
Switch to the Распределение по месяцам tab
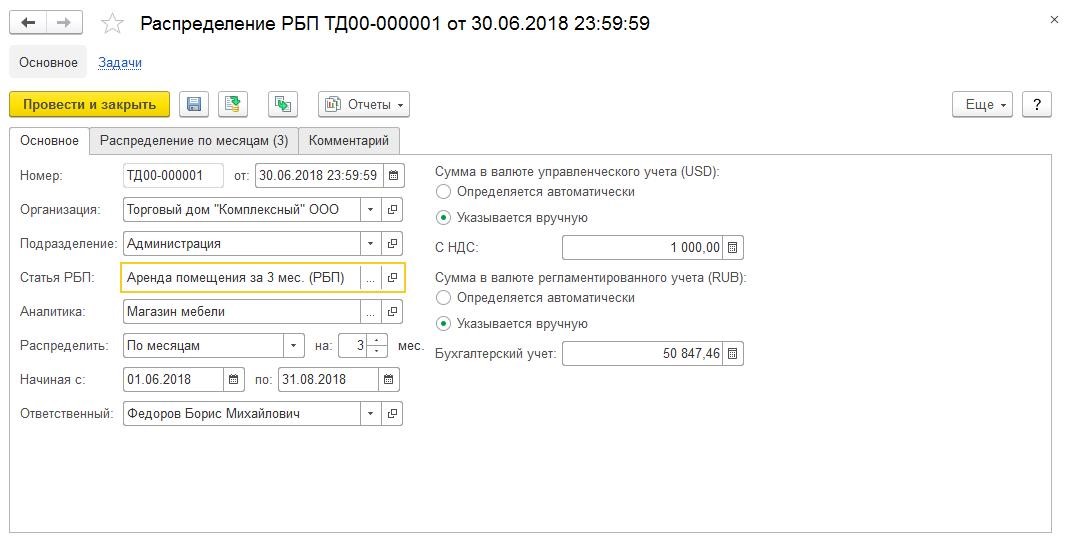click(x=194, y=141)
